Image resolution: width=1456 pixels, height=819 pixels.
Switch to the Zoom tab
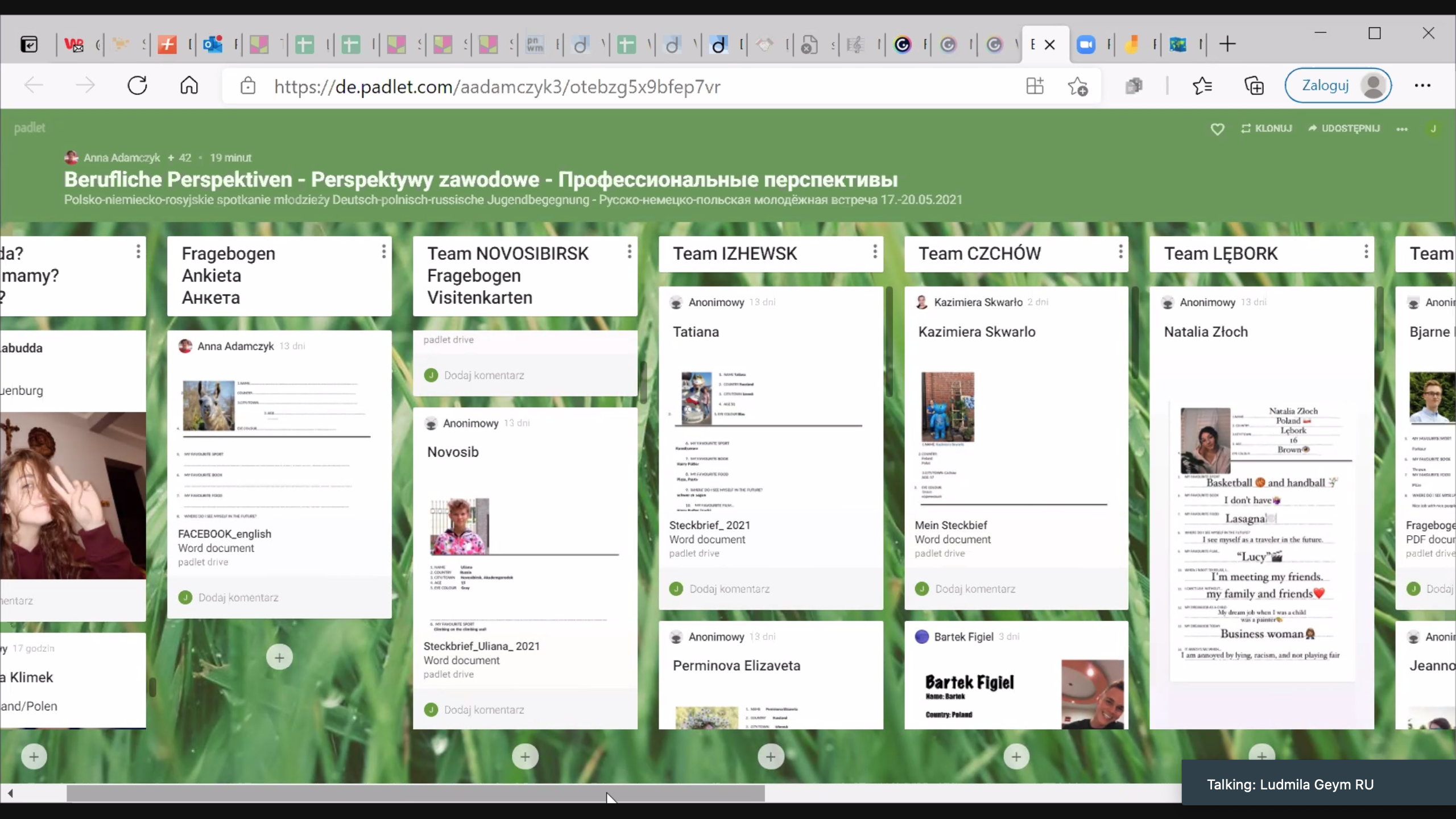1086,44
